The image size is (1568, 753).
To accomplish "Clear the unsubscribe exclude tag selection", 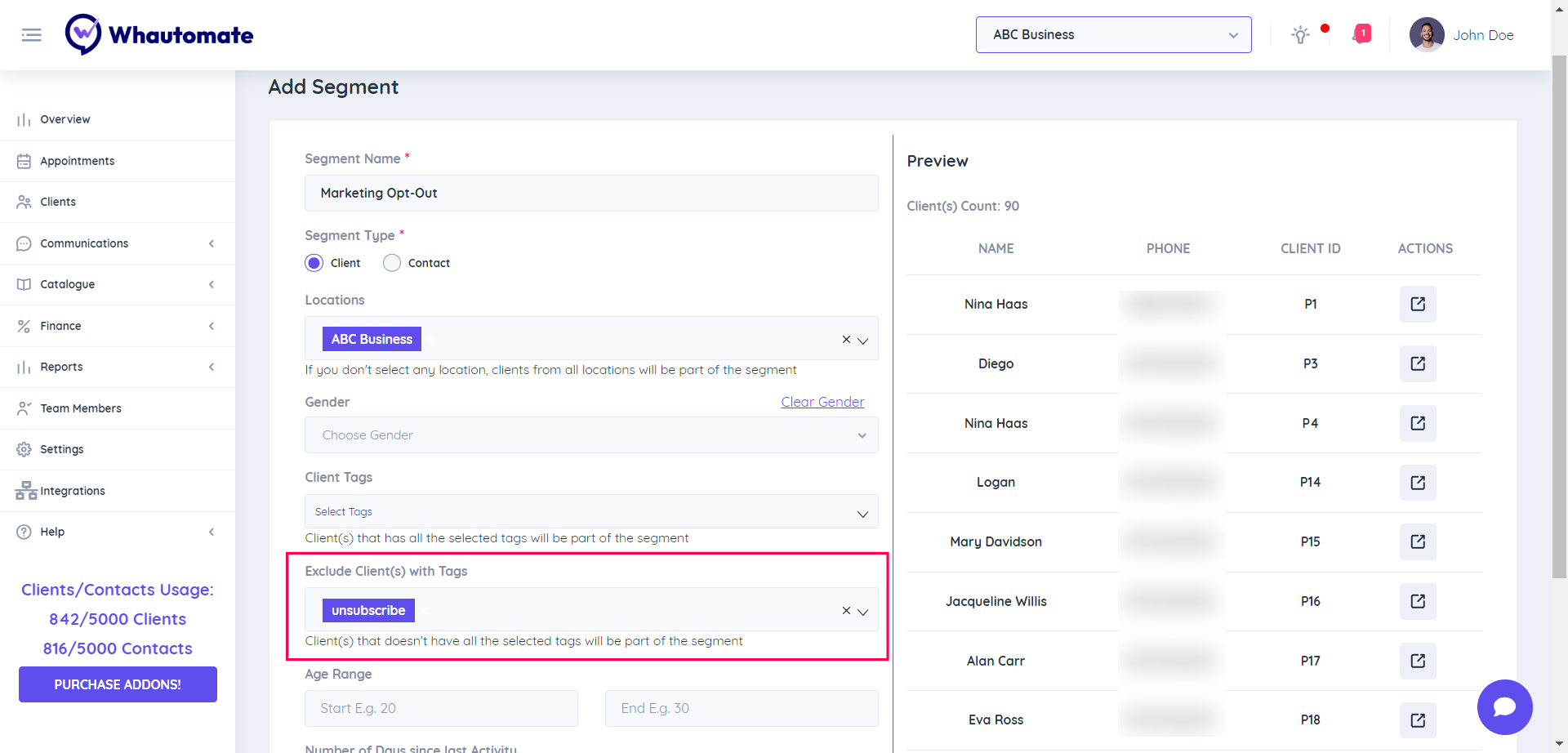I will pos(846,610).
